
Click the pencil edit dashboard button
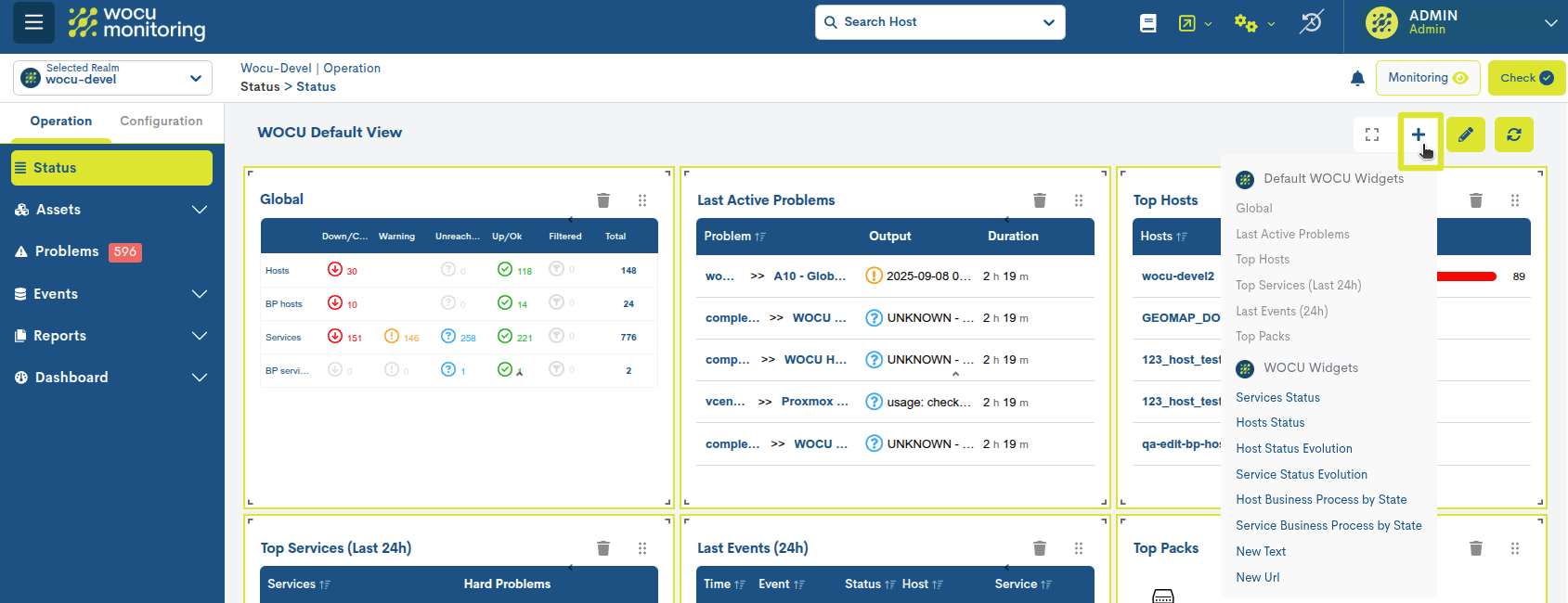(1466, 135)
